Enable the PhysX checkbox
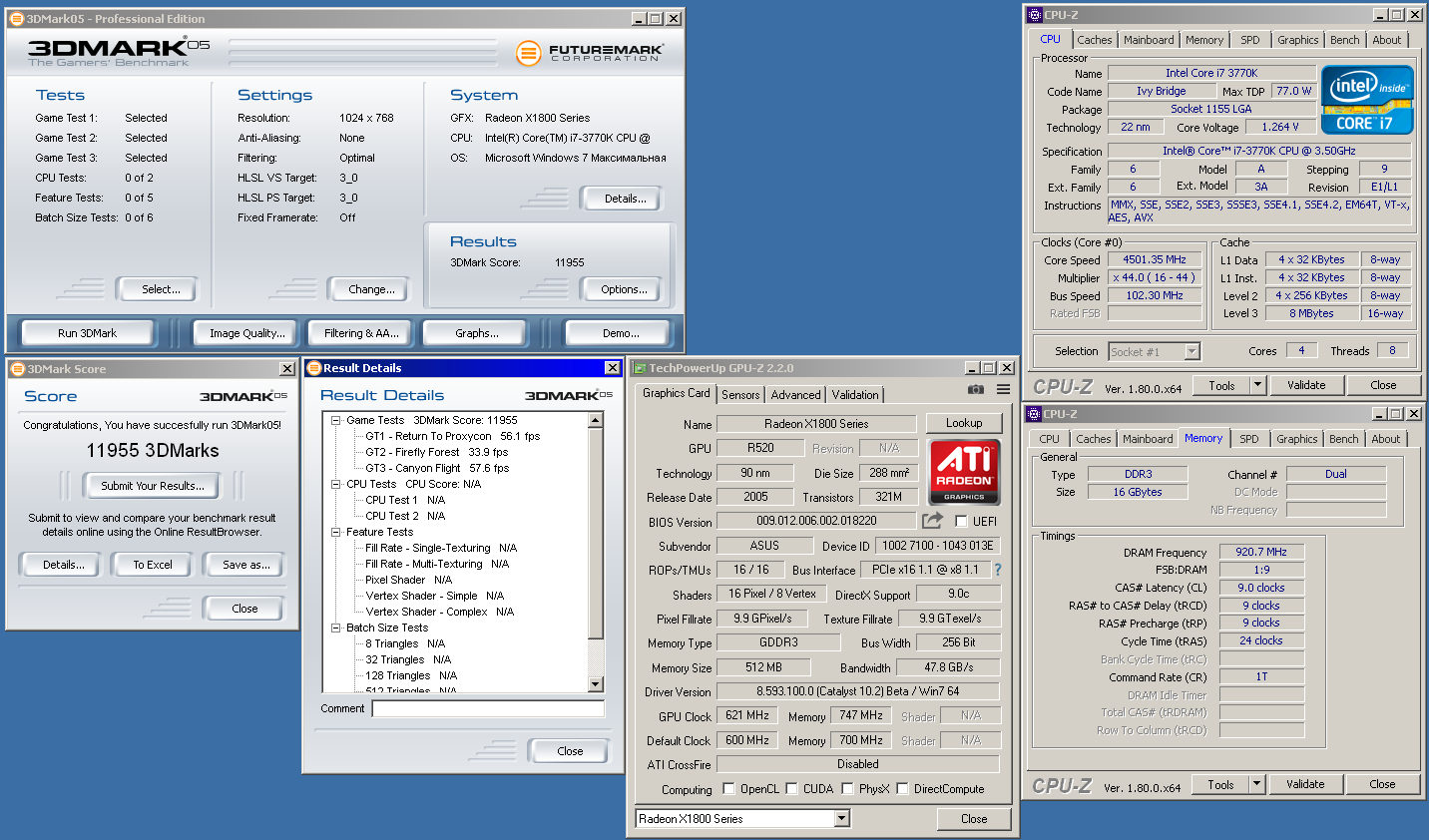The width and height of the screenshot is (1429, 840). 847,788
